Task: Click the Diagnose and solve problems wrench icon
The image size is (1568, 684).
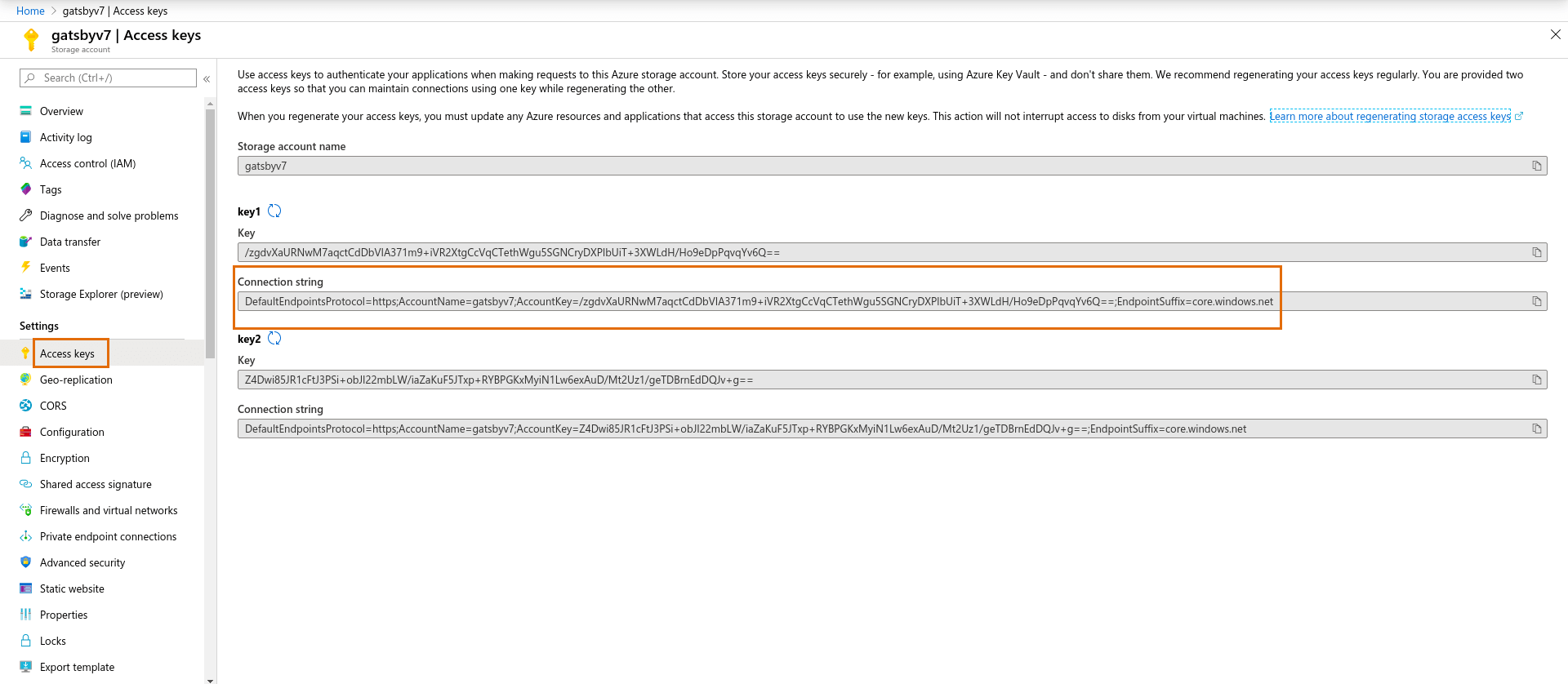Action: tap(26, 215)
